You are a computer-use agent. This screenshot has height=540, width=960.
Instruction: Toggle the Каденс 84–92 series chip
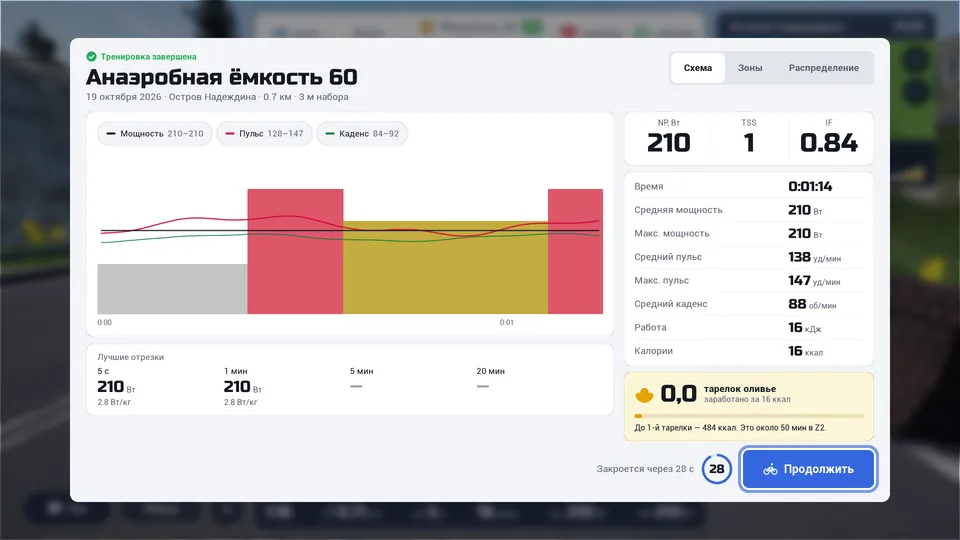[362, 133]
